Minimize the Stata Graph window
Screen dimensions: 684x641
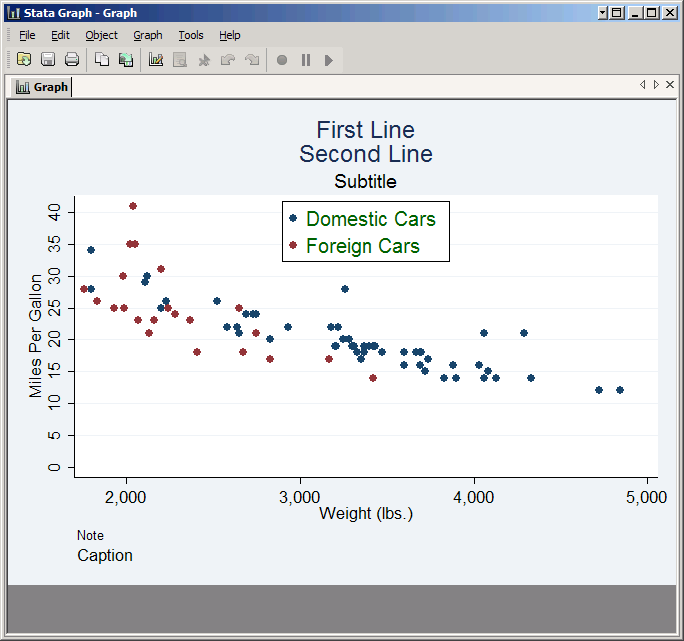(635, 13)
